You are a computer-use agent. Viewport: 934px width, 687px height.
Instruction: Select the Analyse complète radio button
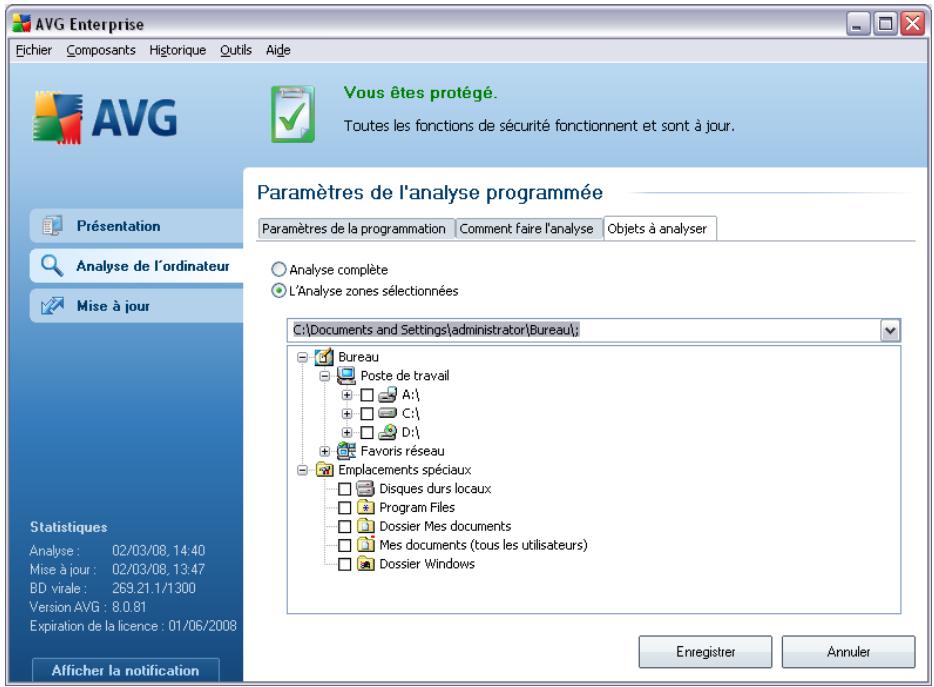[279, 269]
